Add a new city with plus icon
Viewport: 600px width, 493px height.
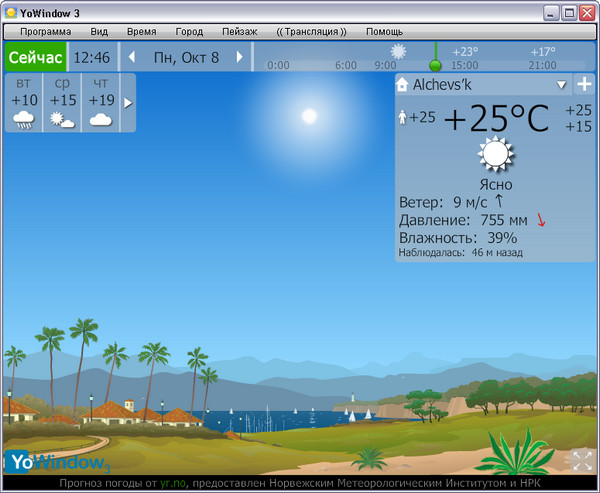[x=583, y=85]
